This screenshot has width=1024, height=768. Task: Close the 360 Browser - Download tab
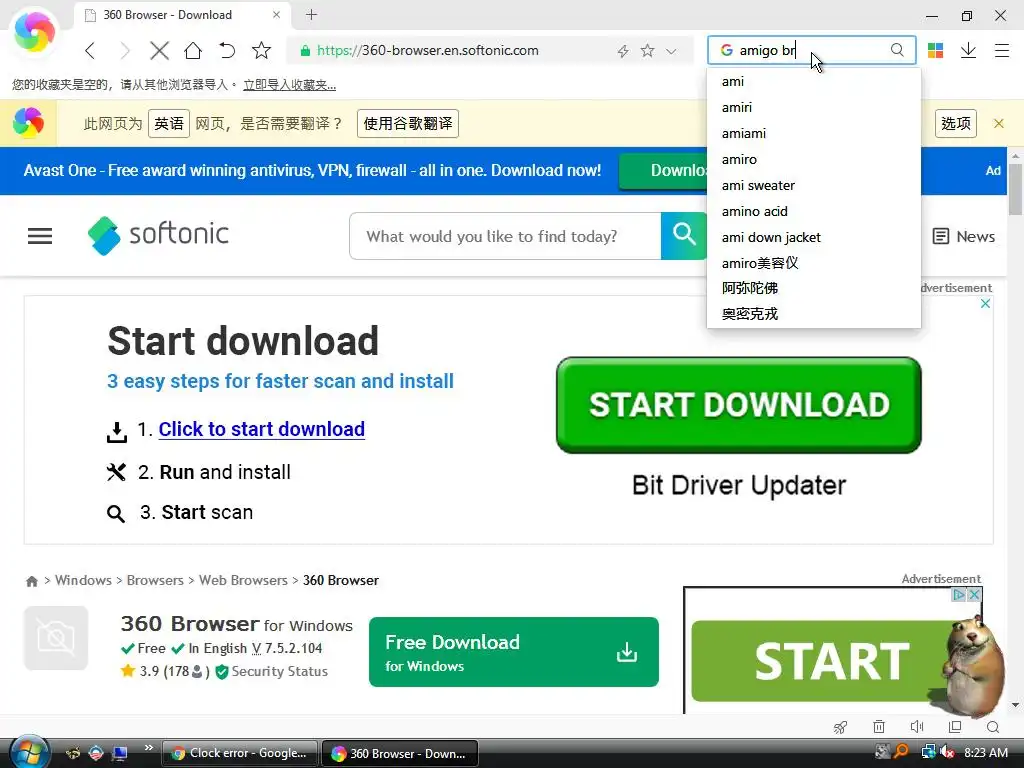(x=276, y=14)
